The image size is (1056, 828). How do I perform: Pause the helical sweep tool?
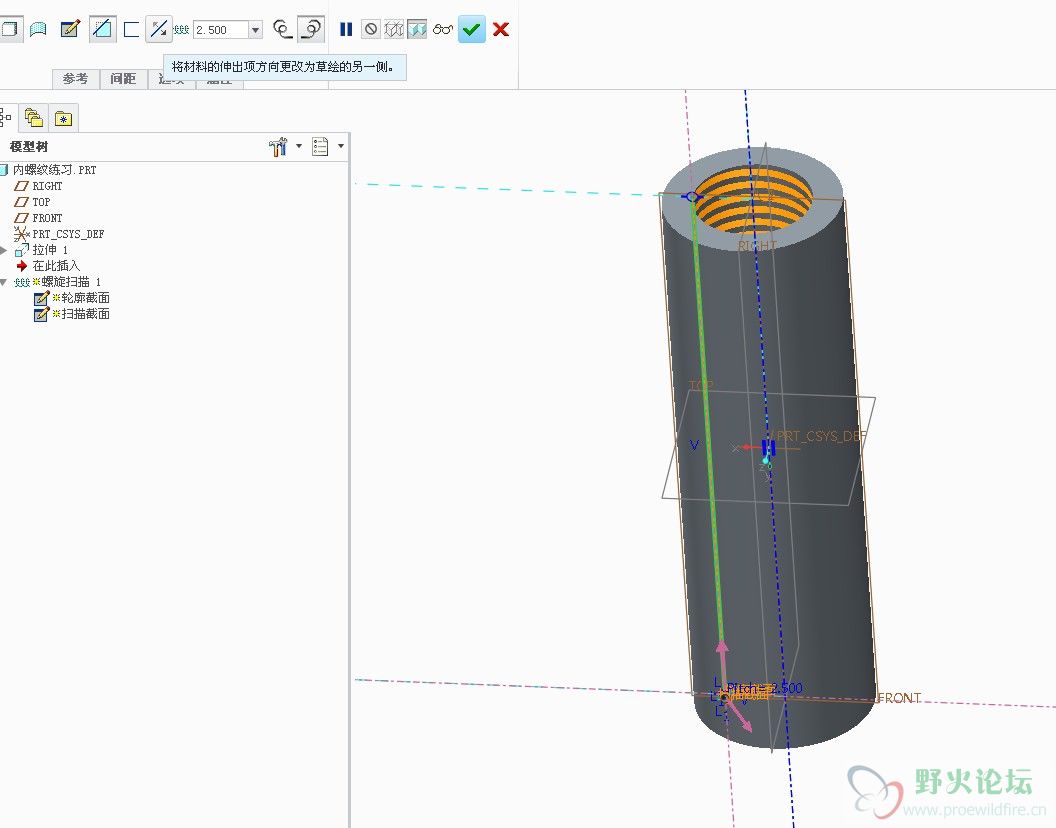pyautogui.click(x=346, y=29)
